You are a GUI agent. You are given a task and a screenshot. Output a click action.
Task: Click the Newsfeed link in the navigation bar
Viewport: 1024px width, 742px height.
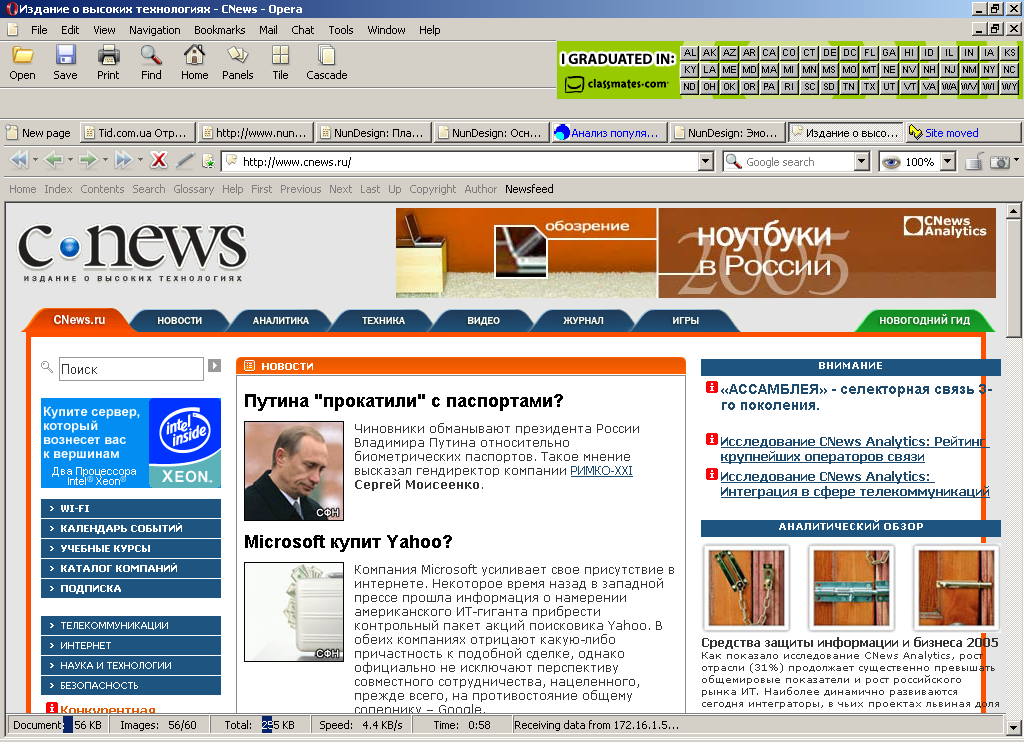coord(529,189)
